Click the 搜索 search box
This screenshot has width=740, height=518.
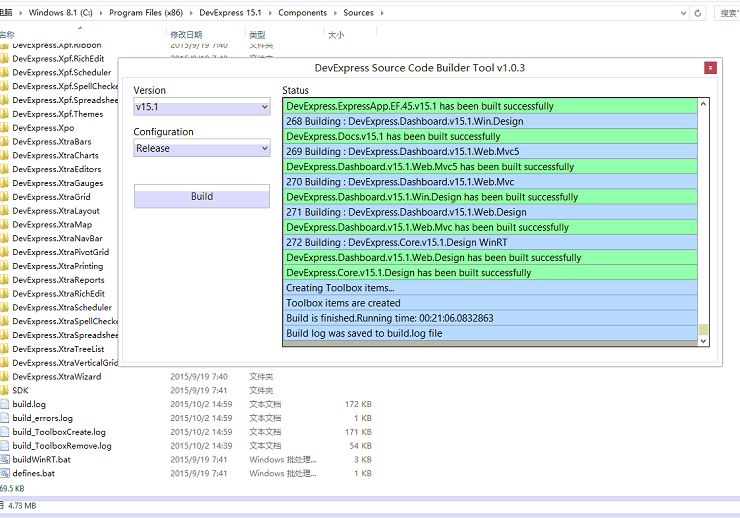click(726, 13)
